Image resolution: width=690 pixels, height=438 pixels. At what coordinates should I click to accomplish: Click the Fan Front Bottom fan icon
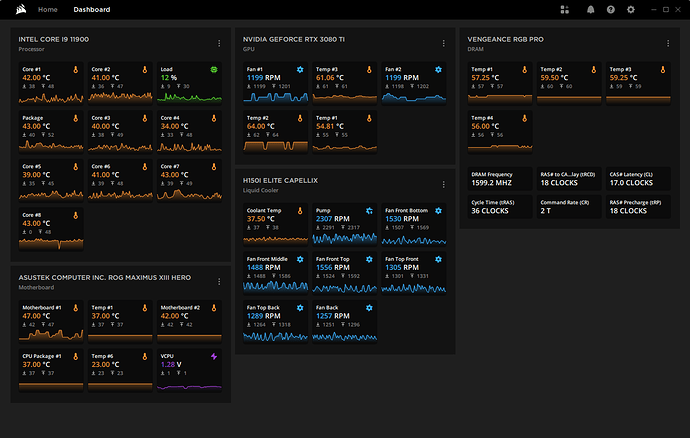click(438, 211)
